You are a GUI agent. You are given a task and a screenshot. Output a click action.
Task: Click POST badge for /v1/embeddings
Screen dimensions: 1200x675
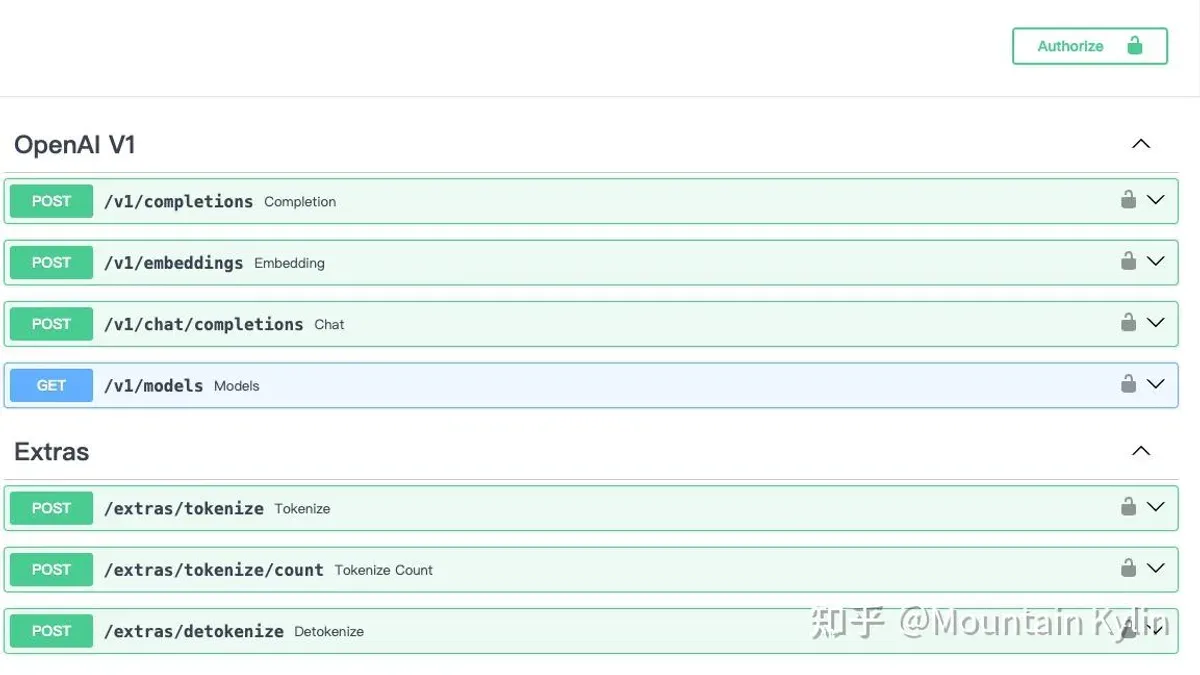tap(51, 263)
